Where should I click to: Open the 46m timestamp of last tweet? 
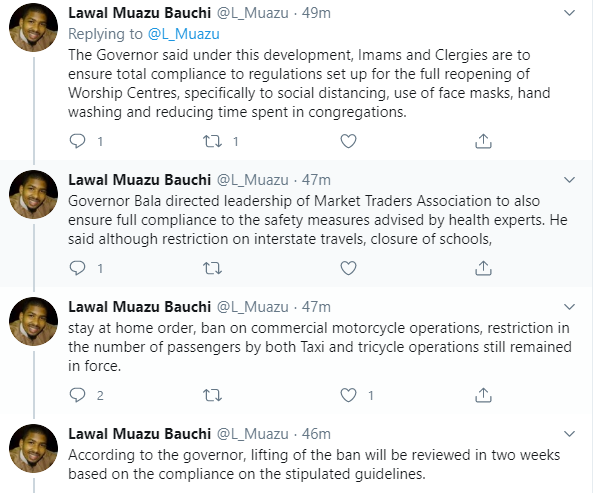coord(316,434)
